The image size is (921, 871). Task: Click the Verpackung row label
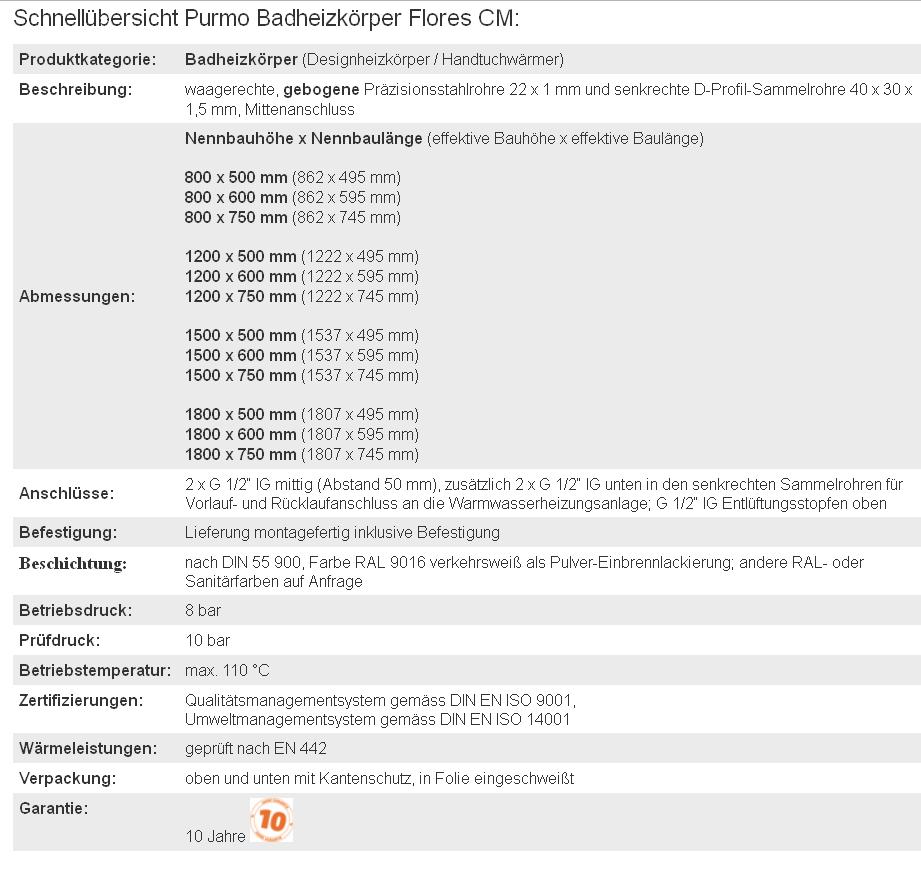tap(68, 778)
